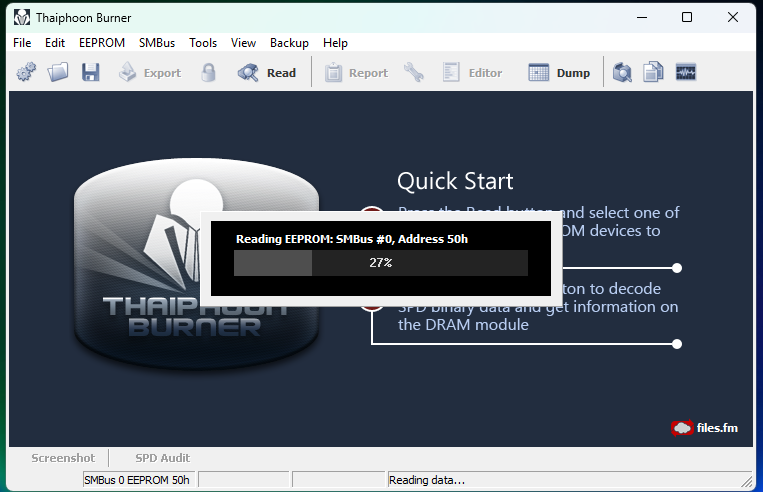Open the View menu
The width and height of the screenshot is (763, 492).
pos(243,43)
